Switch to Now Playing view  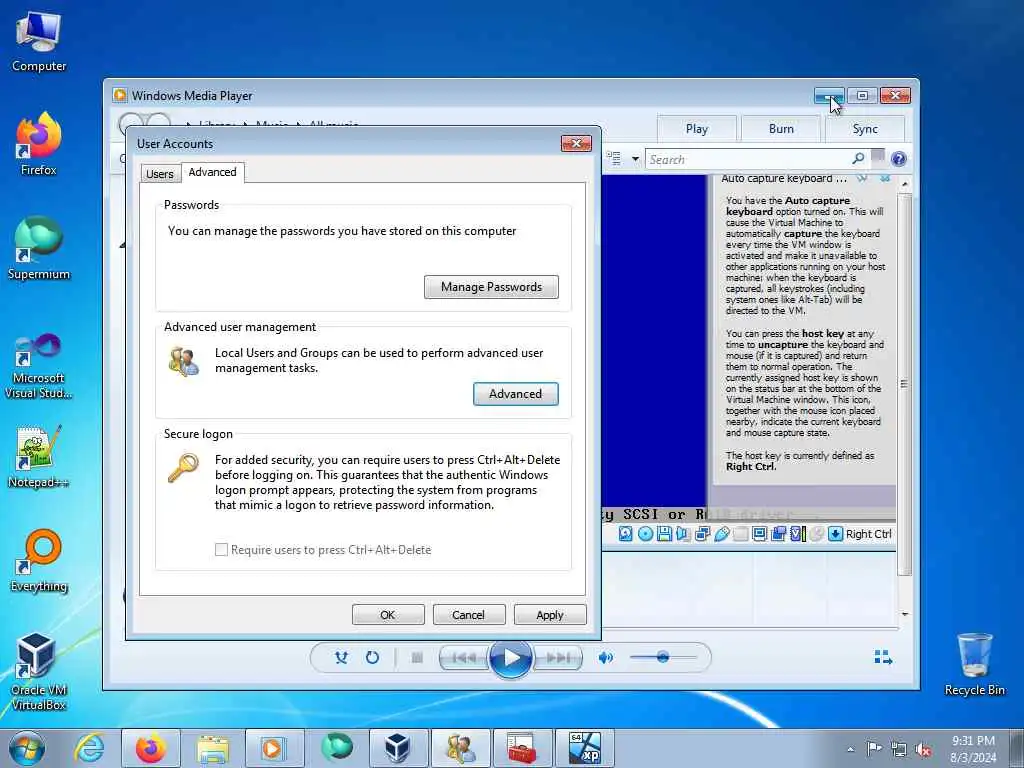coord(883,657)
